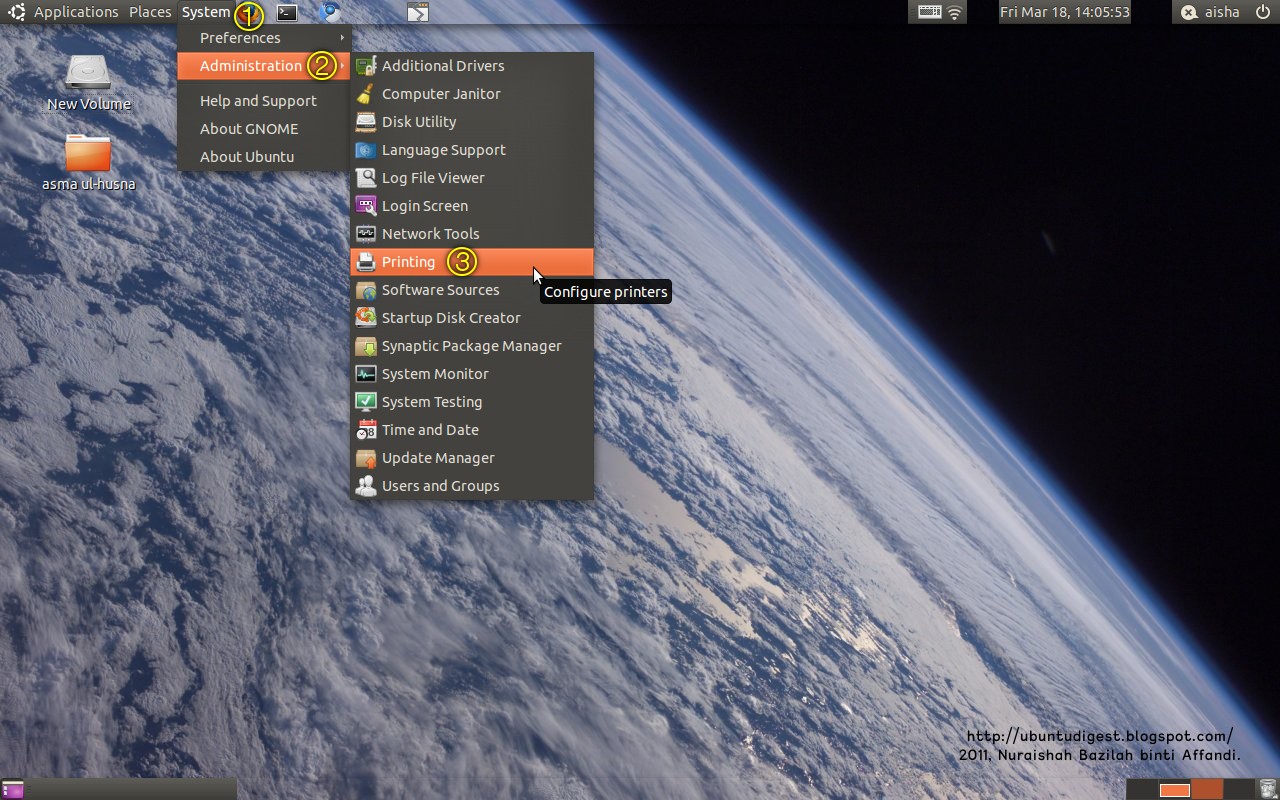Choose About Ubuntu
The image size is (1280, 800).
(x=264, y=157)
